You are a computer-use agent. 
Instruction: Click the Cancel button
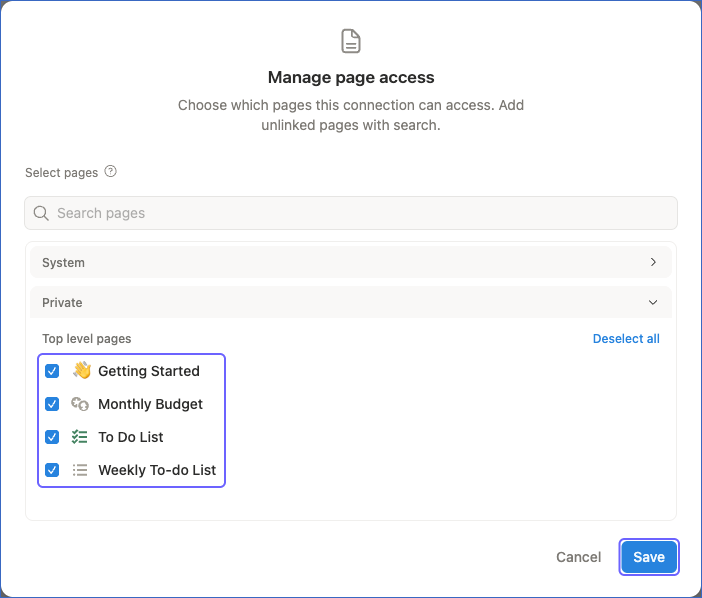click(x=578, y=557)
